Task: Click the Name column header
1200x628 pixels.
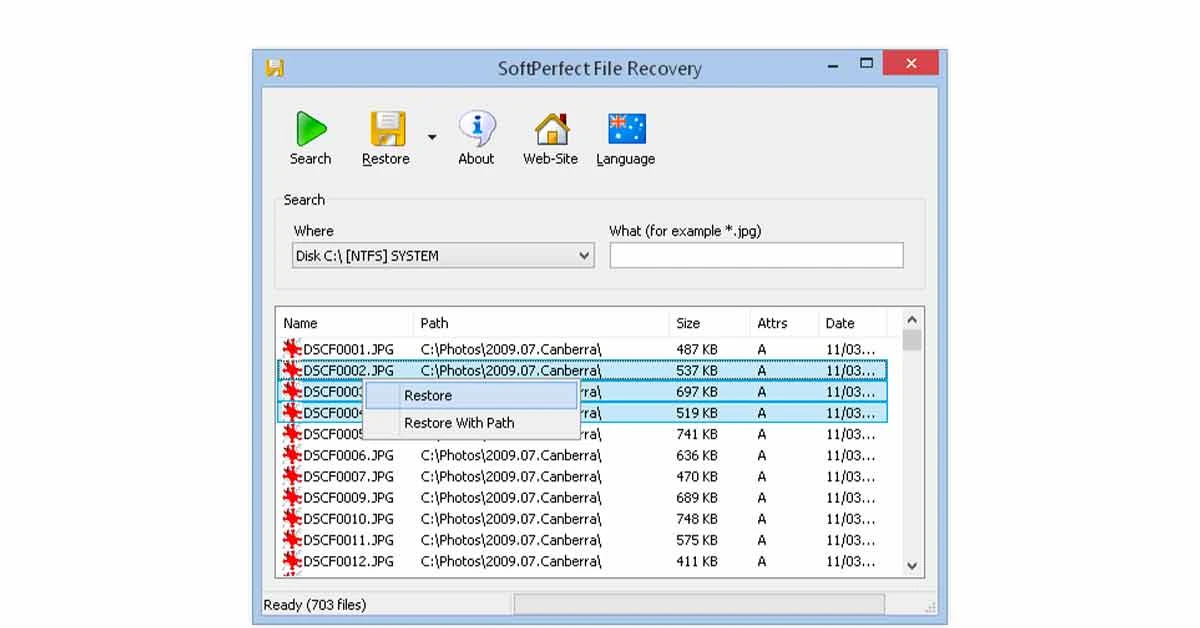Action: [x=299, y=322]
